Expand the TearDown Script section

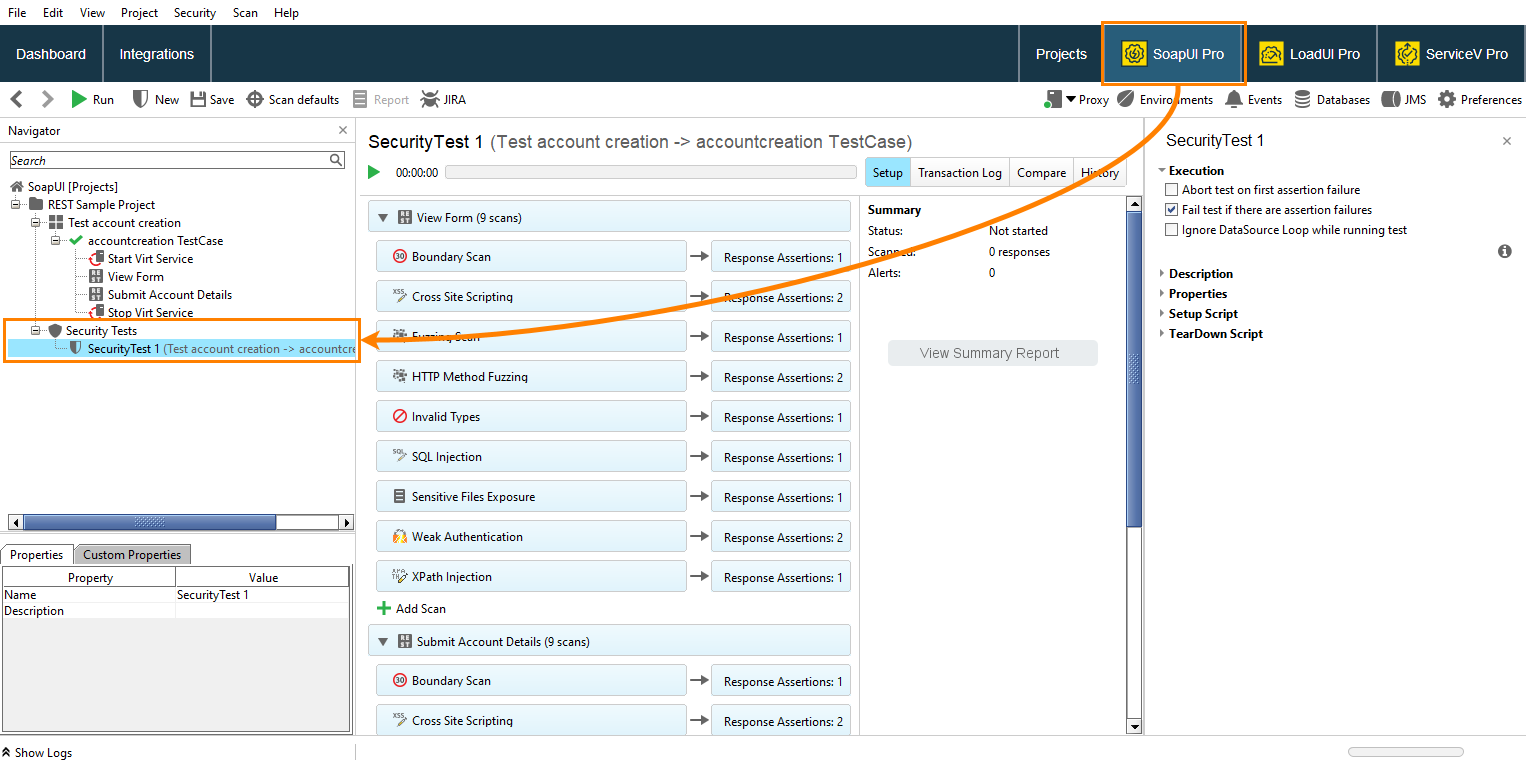pyautogui.click(x=1162, y=334)
